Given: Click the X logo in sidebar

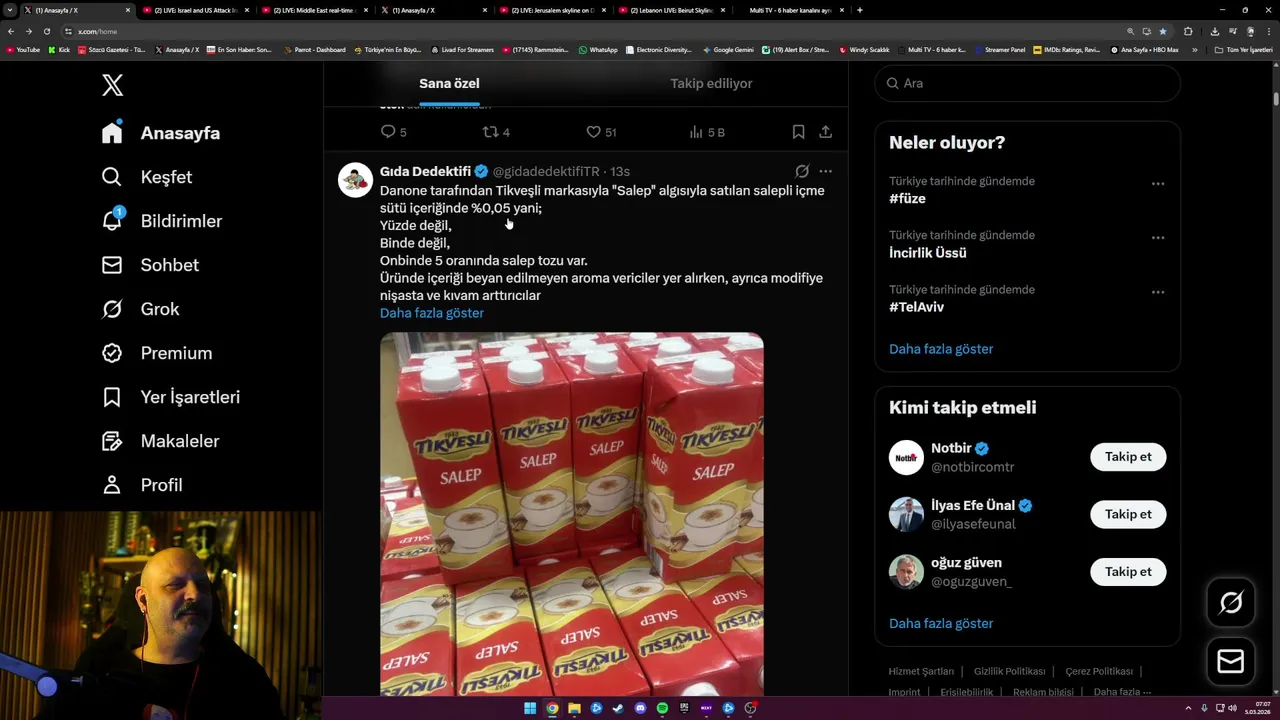Looking at the screenshot, I should pyautogui.click(x=113, y=85).
